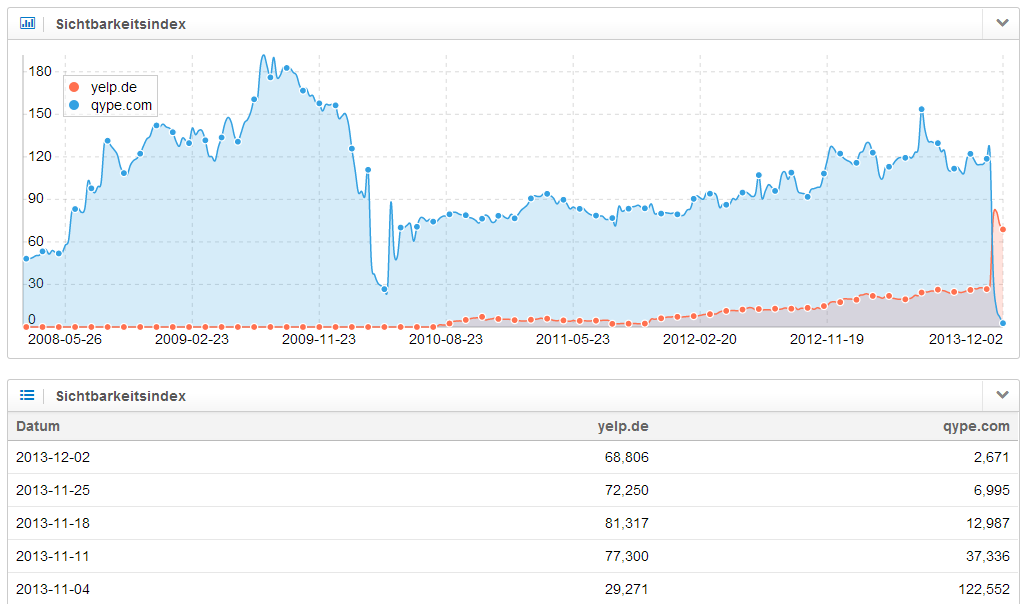Click the blue qype.com legend dot
Viewport: 1024px width, 604px height.
tap(74, 104)
